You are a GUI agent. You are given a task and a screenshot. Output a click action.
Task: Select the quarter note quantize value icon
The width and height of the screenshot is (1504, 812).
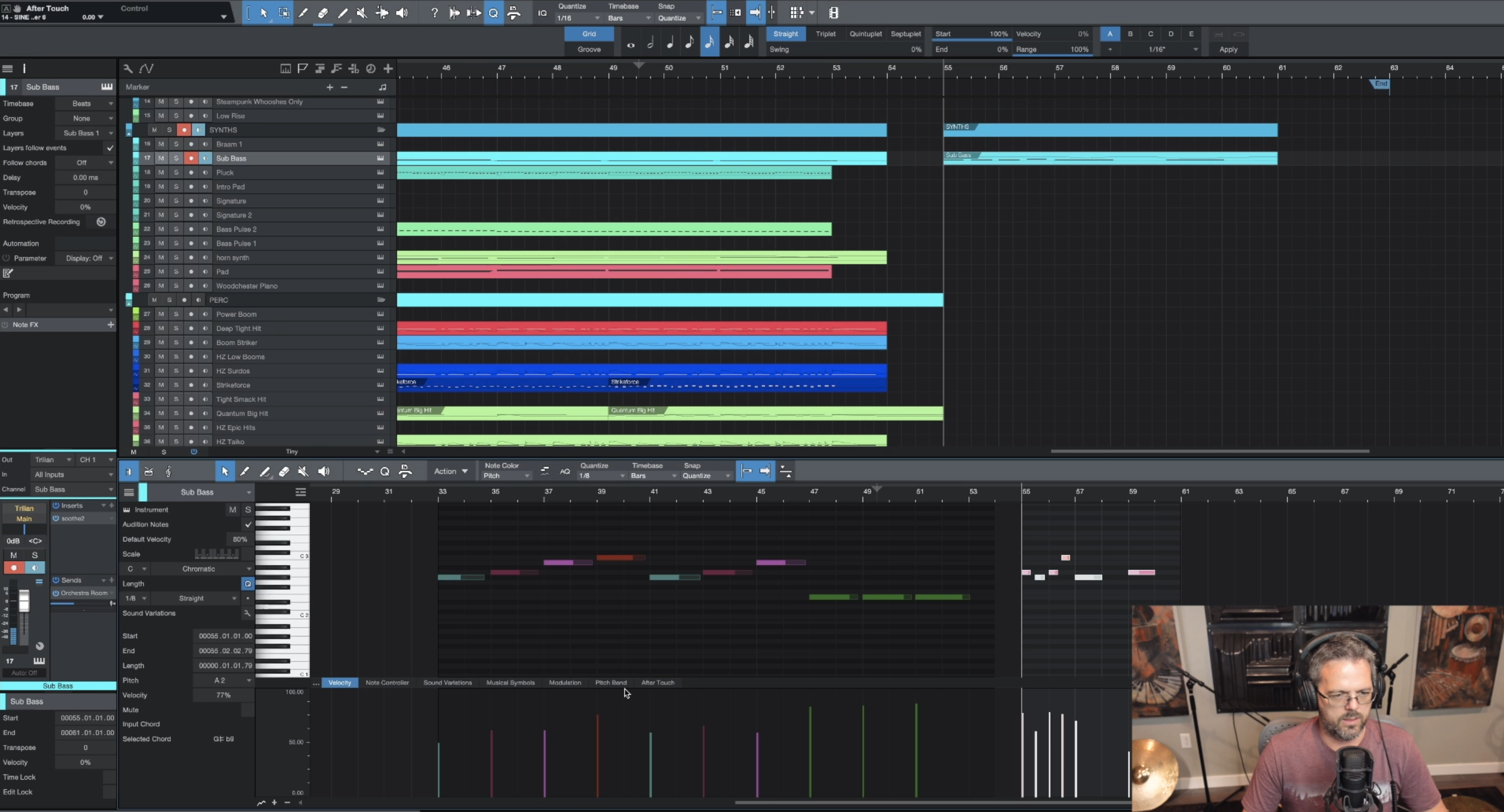pos(670,42)
